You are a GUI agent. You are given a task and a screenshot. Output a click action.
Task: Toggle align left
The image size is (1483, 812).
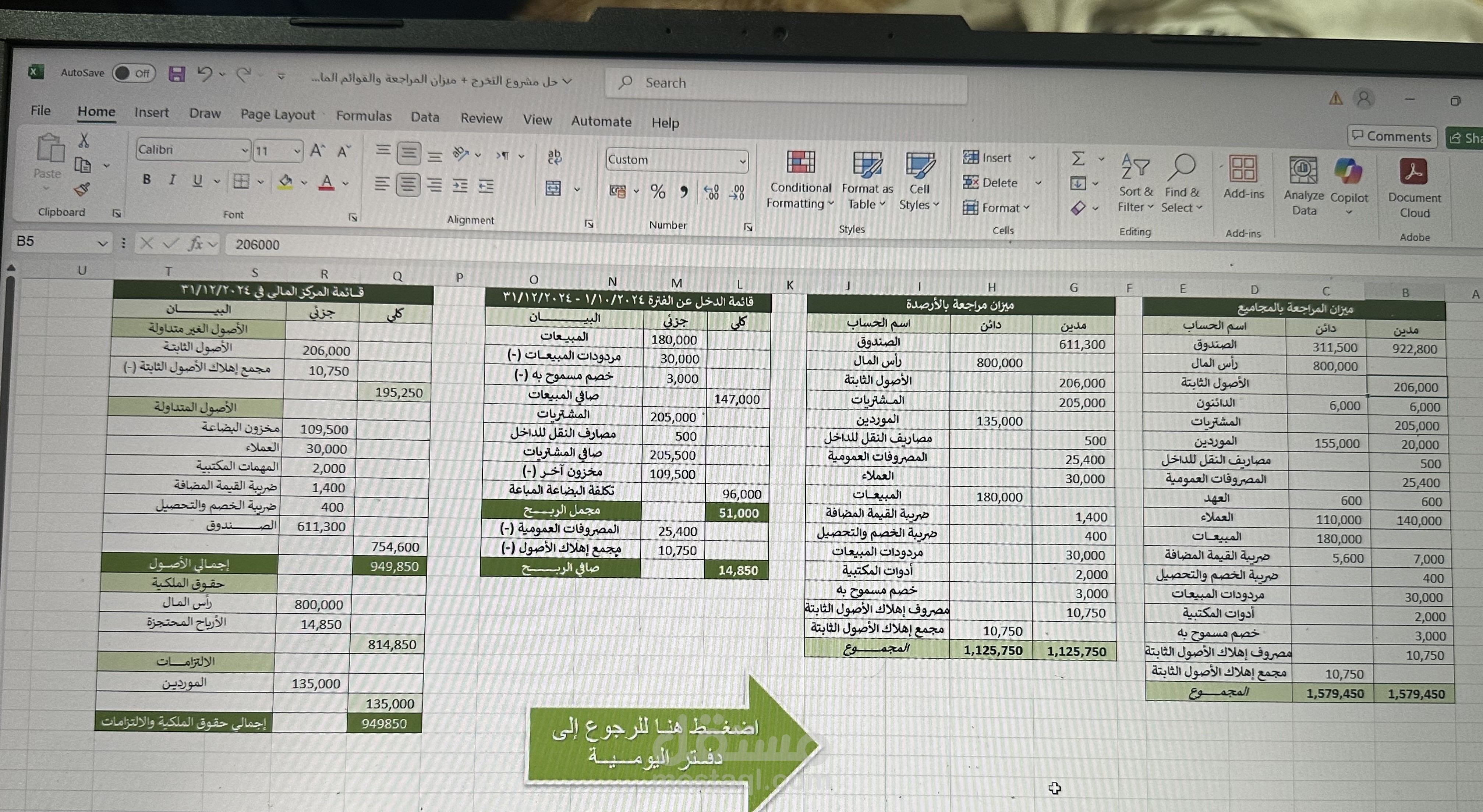pyautogui.click(x=382, y=184)
